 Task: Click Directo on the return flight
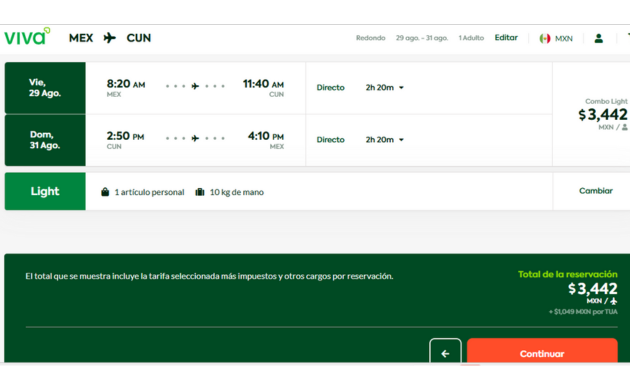tap(330, 140)
